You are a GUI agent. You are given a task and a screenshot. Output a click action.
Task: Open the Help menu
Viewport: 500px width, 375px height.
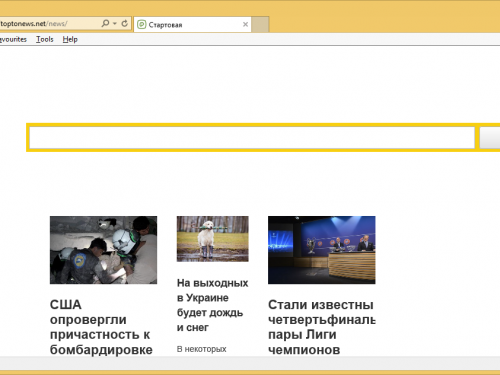pyautogui.click(x=70, y=39)
